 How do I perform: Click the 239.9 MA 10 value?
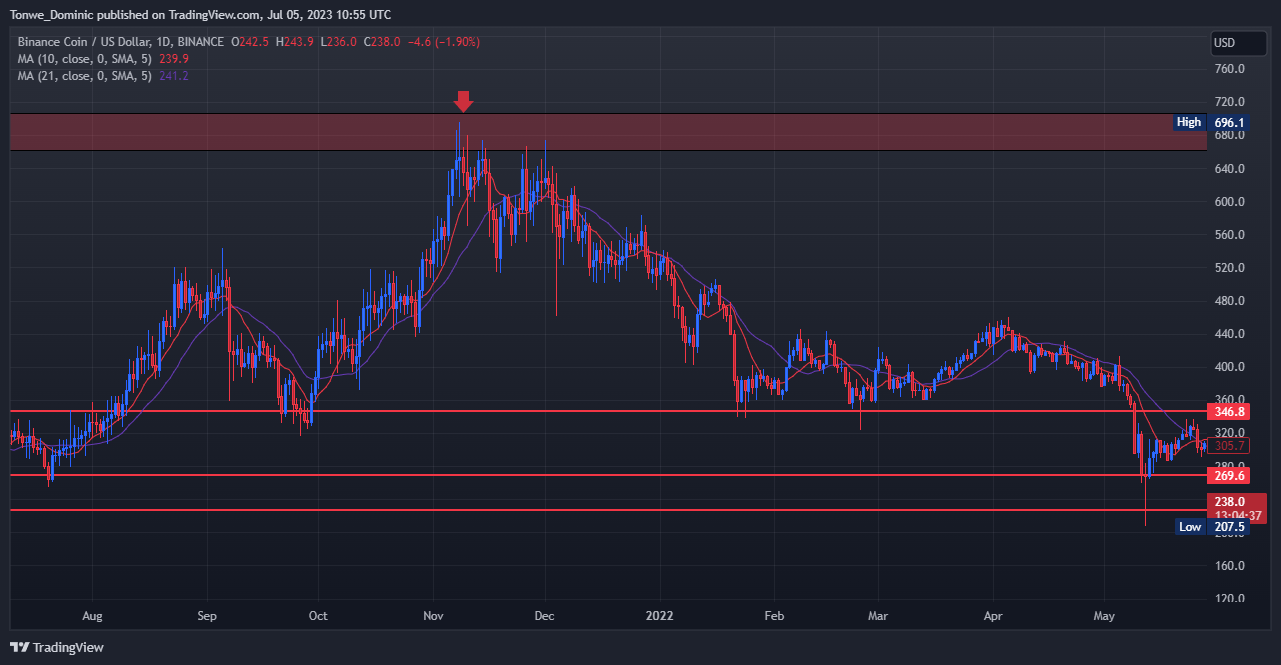[172, 59]
